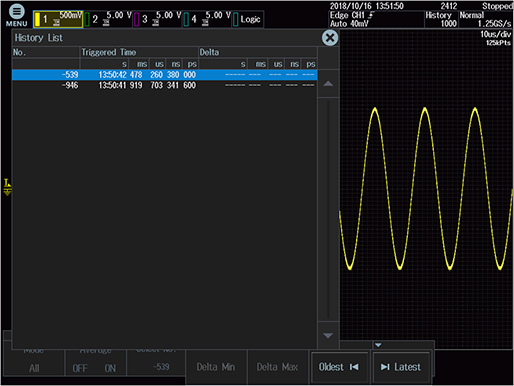Select history row number -539

[164, 75]
